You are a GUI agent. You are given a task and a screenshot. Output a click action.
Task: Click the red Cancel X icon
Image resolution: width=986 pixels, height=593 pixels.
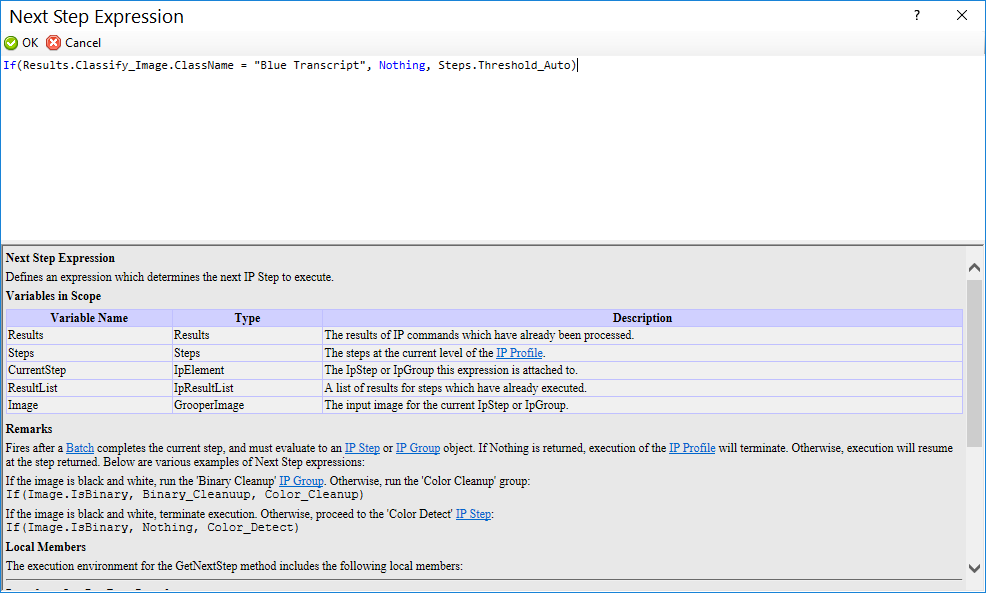click(54, 43)
